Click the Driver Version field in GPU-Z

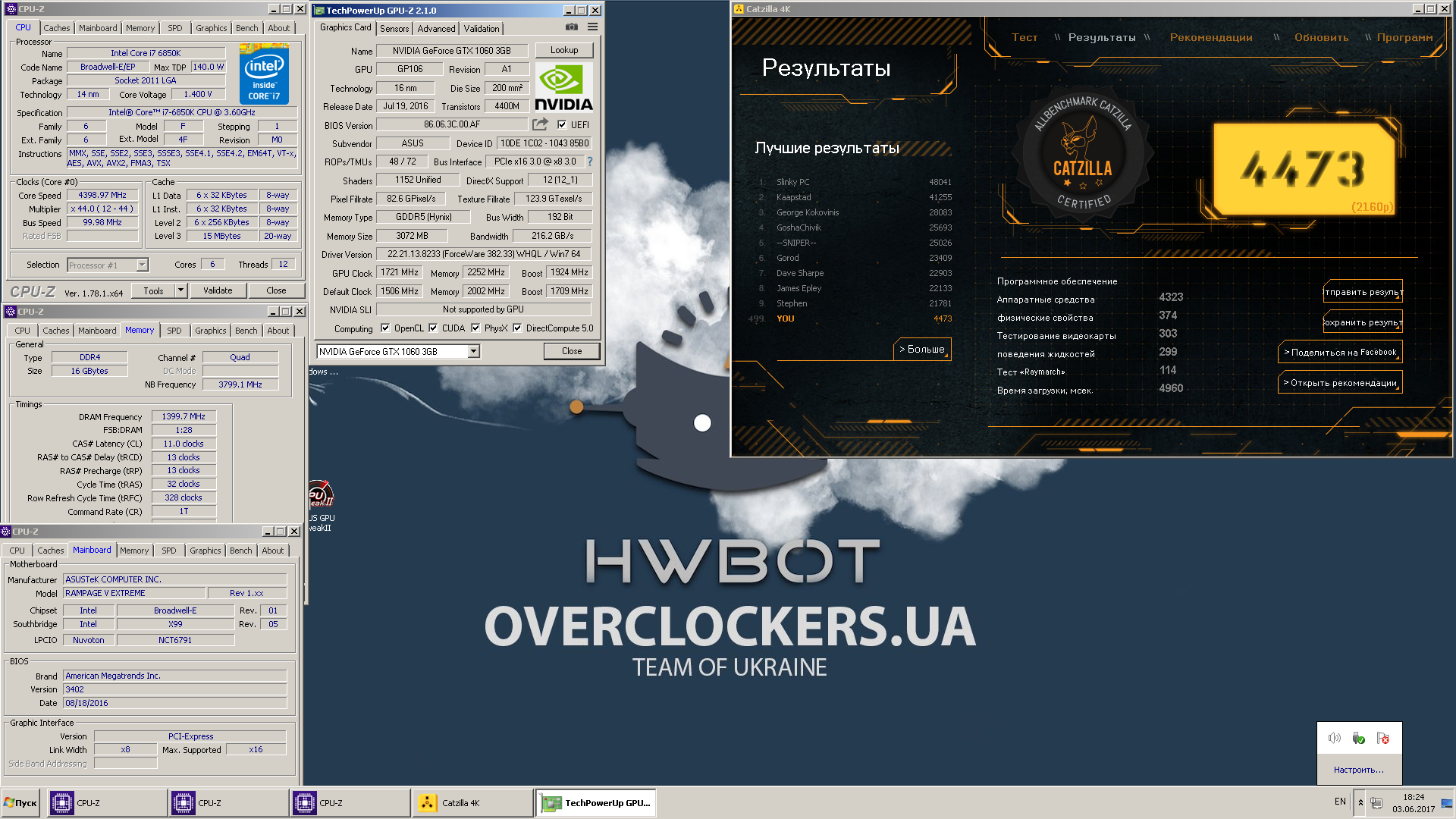click(x=484, y=254)
